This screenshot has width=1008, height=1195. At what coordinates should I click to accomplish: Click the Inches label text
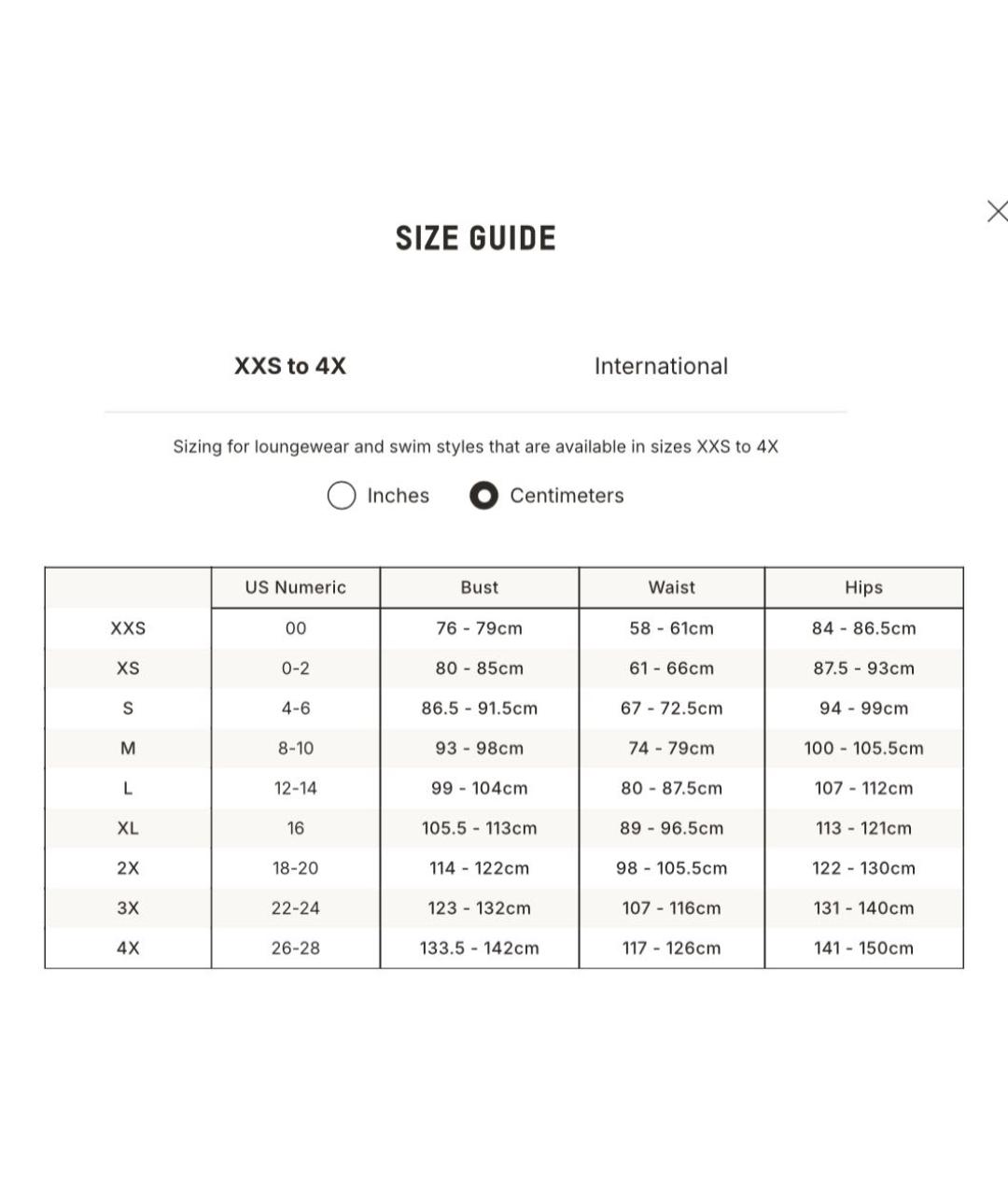pos(398,496)
